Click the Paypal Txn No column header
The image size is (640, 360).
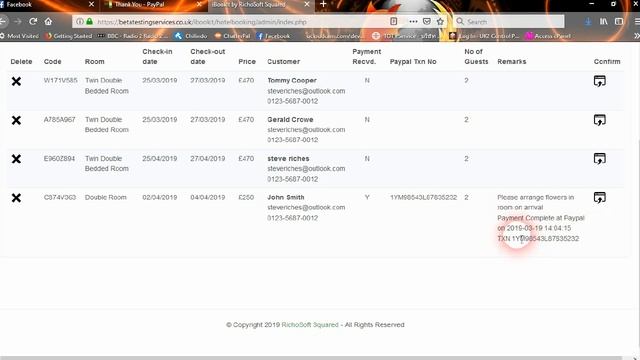point(413,62)
